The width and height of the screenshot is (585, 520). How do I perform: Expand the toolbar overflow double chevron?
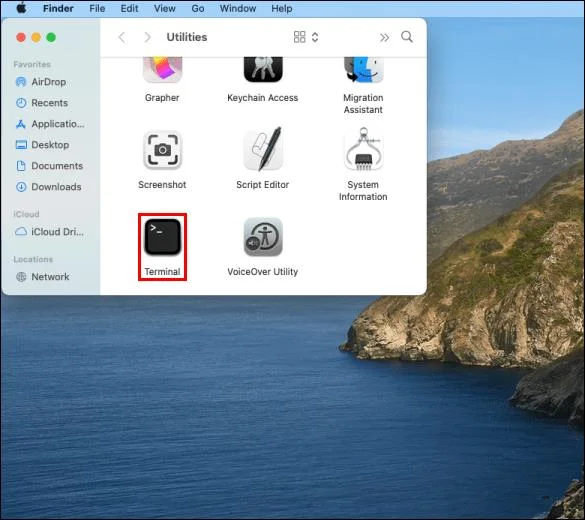[384, 37]
